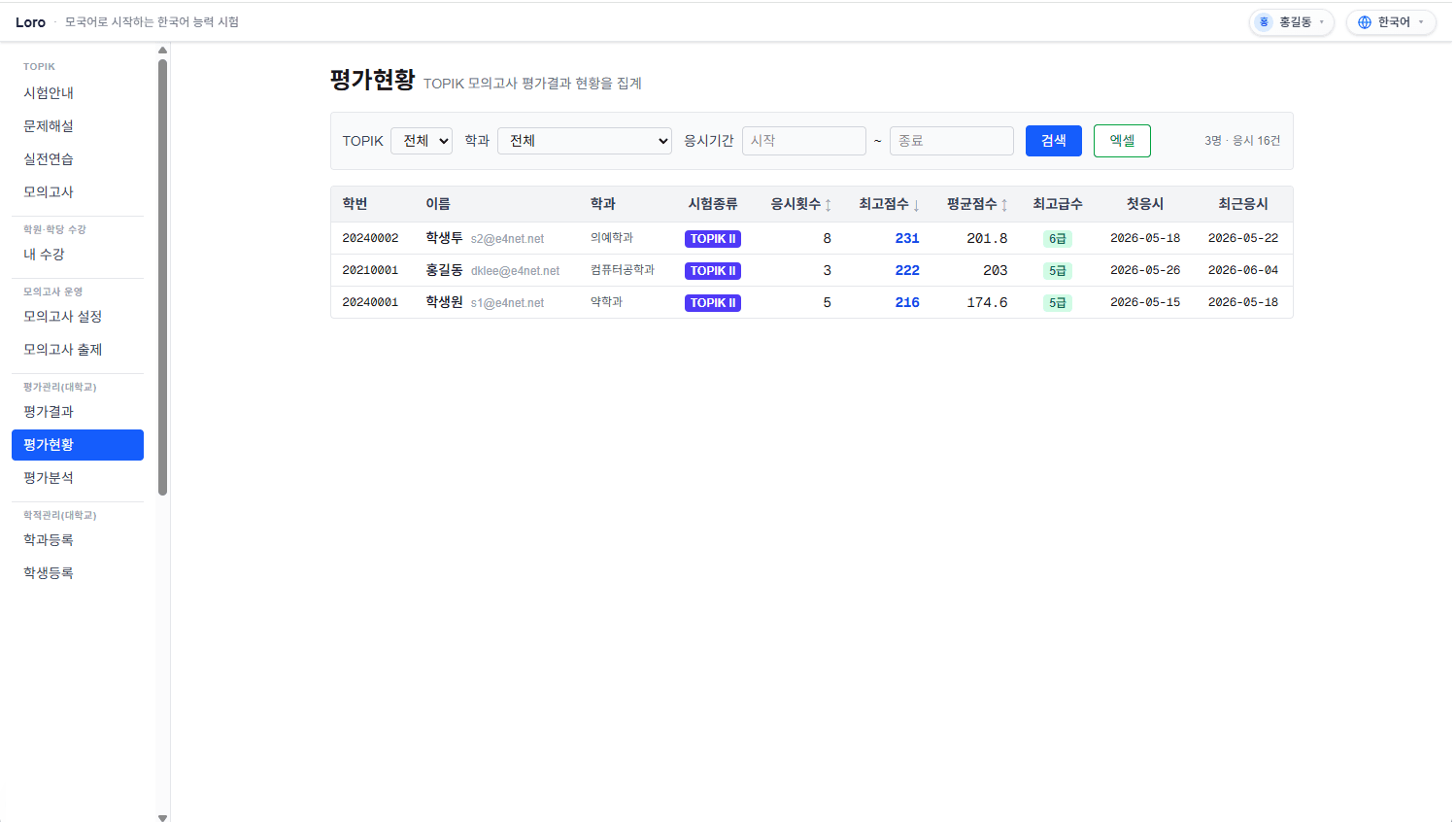Open 학생등록 sidebar item

[x=78, y=573]
